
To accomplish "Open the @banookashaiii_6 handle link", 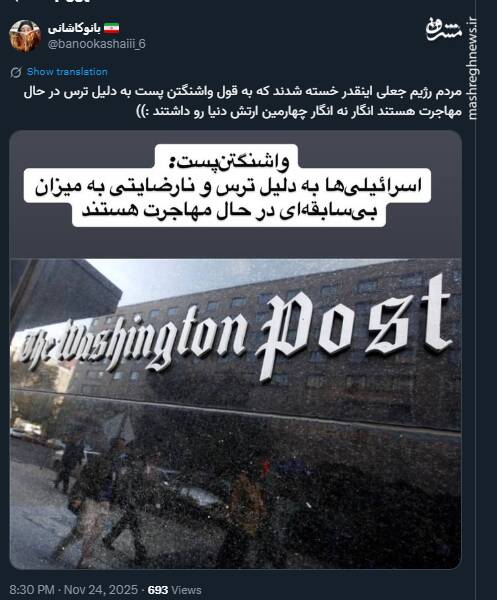I will (x=96, y=44).
